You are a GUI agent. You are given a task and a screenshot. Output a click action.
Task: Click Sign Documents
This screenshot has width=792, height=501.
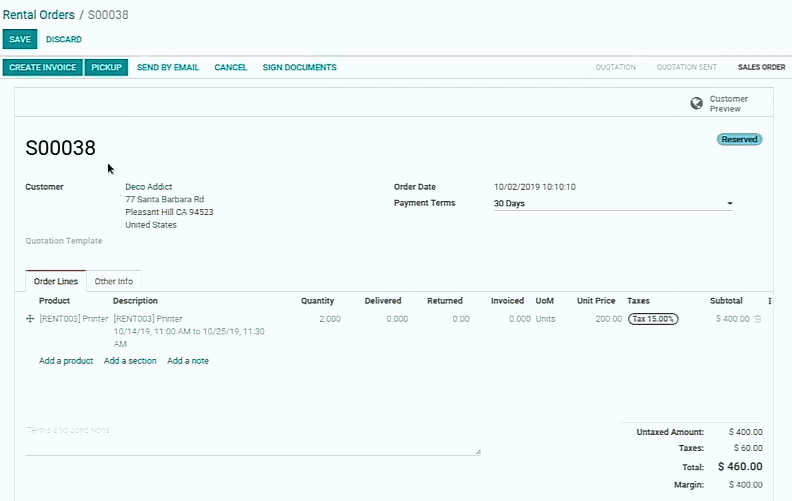click(300, 67)
